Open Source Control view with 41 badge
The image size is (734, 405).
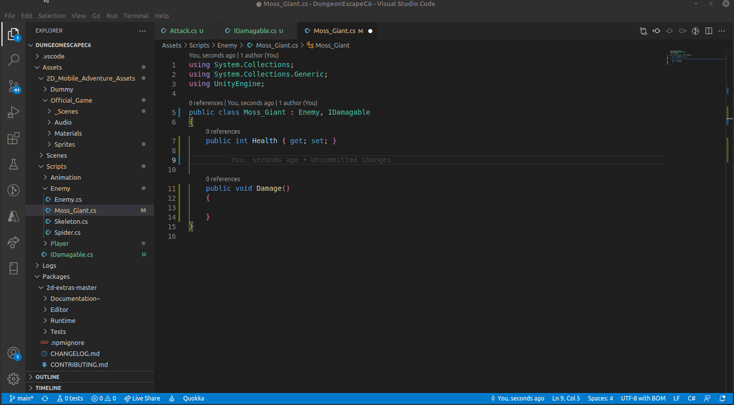click(13, 86)
